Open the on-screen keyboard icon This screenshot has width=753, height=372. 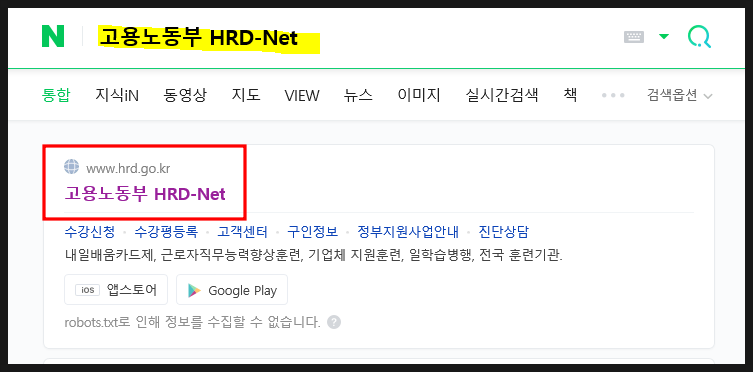tap(634, 37)
